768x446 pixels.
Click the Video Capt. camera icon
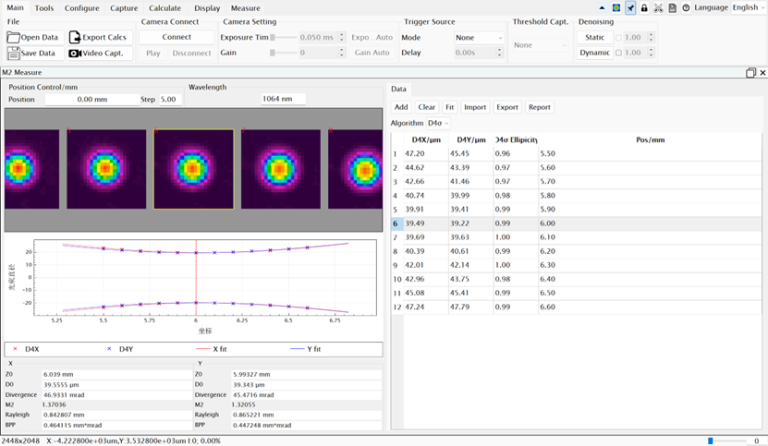pyautogui.click(x=75, y=53)
